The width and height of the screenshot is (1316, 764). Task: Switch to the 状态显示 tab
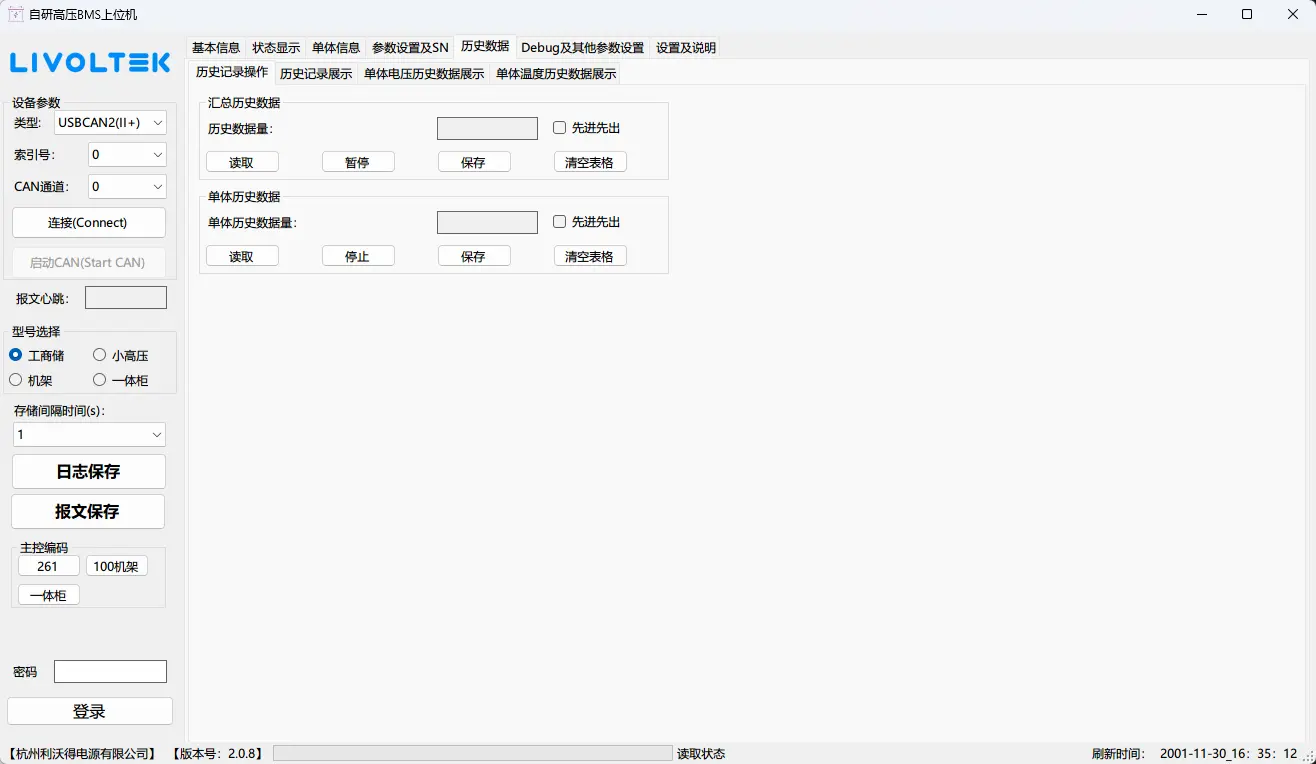[x=276, y=48]
